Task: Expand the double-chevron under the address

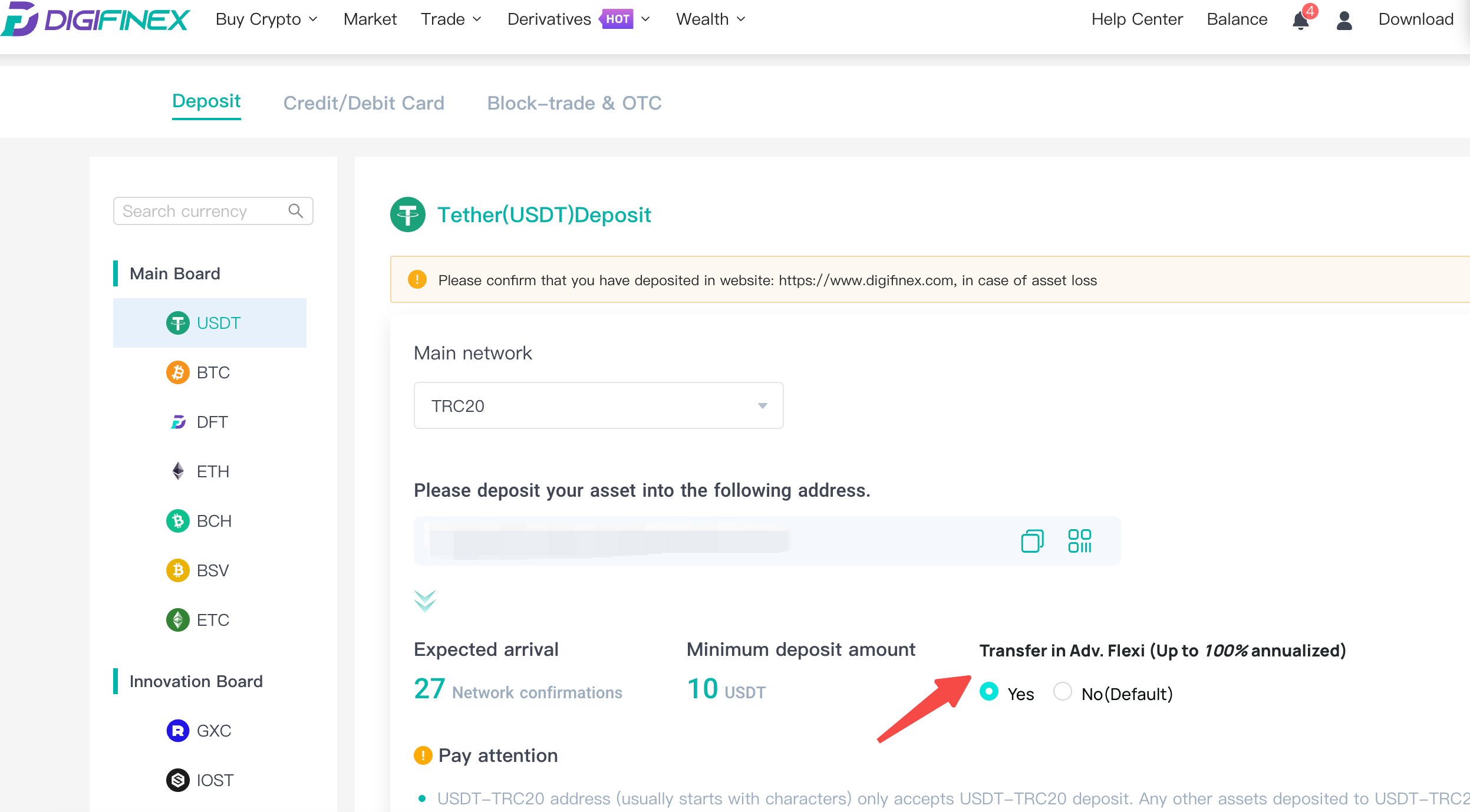Action: point(424,601)
